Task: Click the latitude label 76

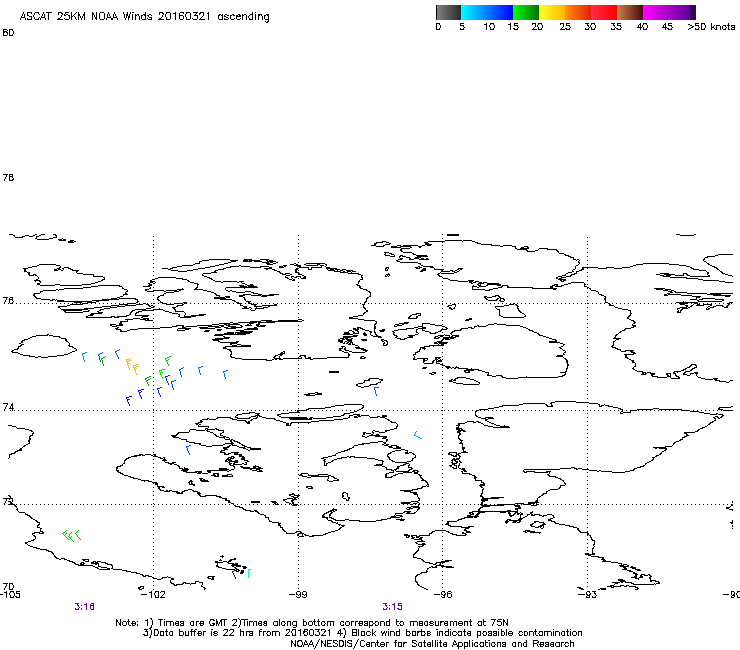Action: point(8,301)
